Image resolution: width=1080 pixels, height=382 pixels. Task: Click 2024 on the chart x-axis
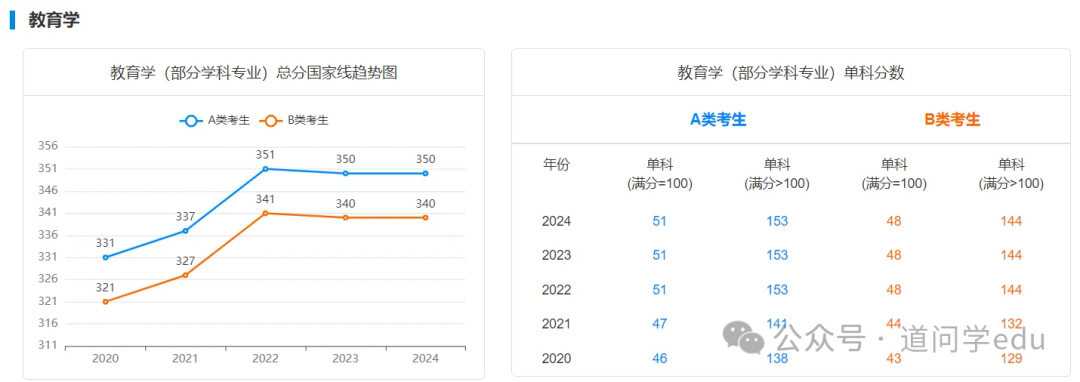[x=425, y=359]
